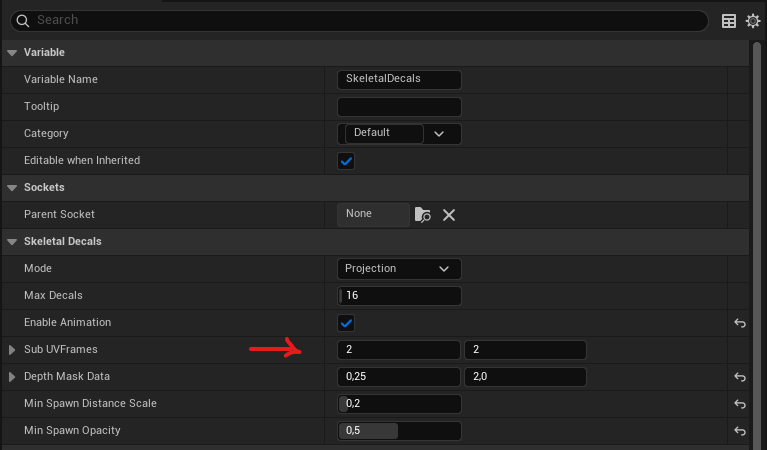Expand the Depth Mask Data property
Screen dimensions: 767x450
[x=12, y=377]
